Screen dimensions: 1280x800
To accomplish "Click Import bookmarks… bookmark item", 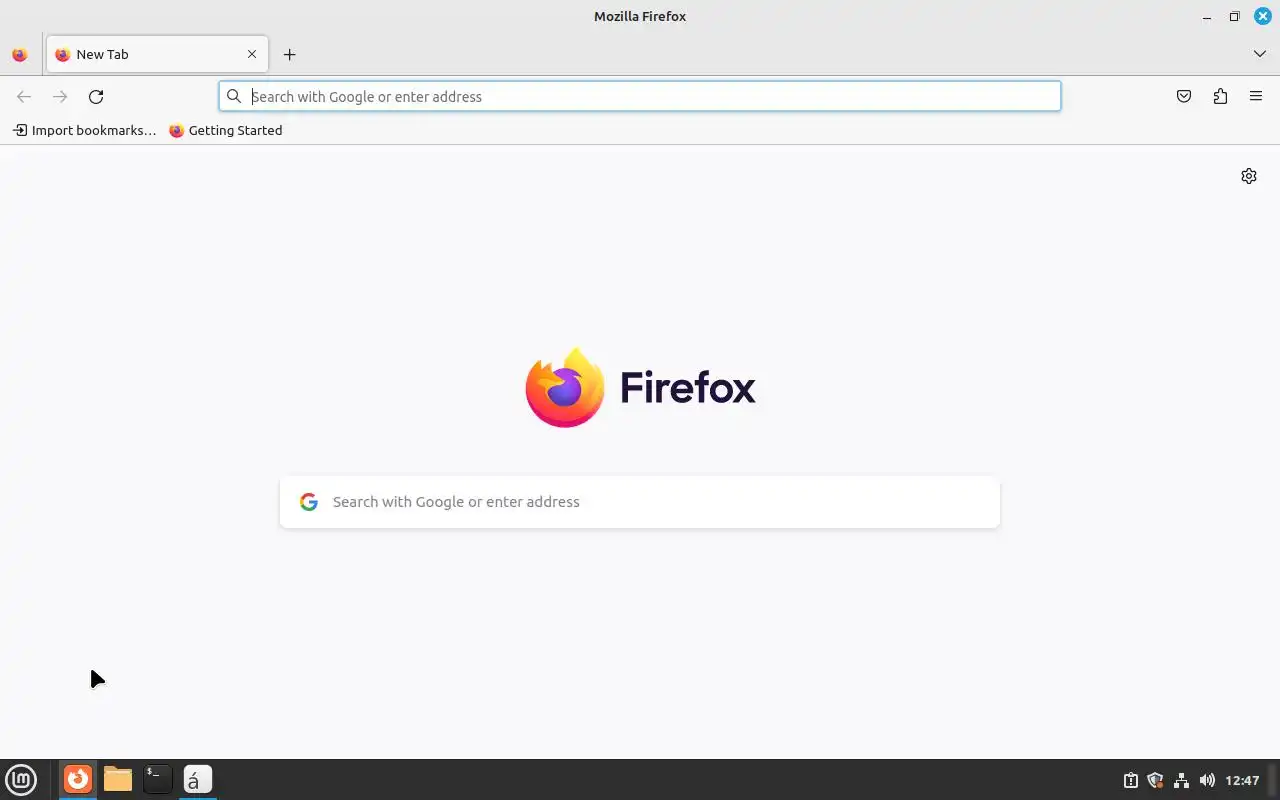I will pos(85,130).
